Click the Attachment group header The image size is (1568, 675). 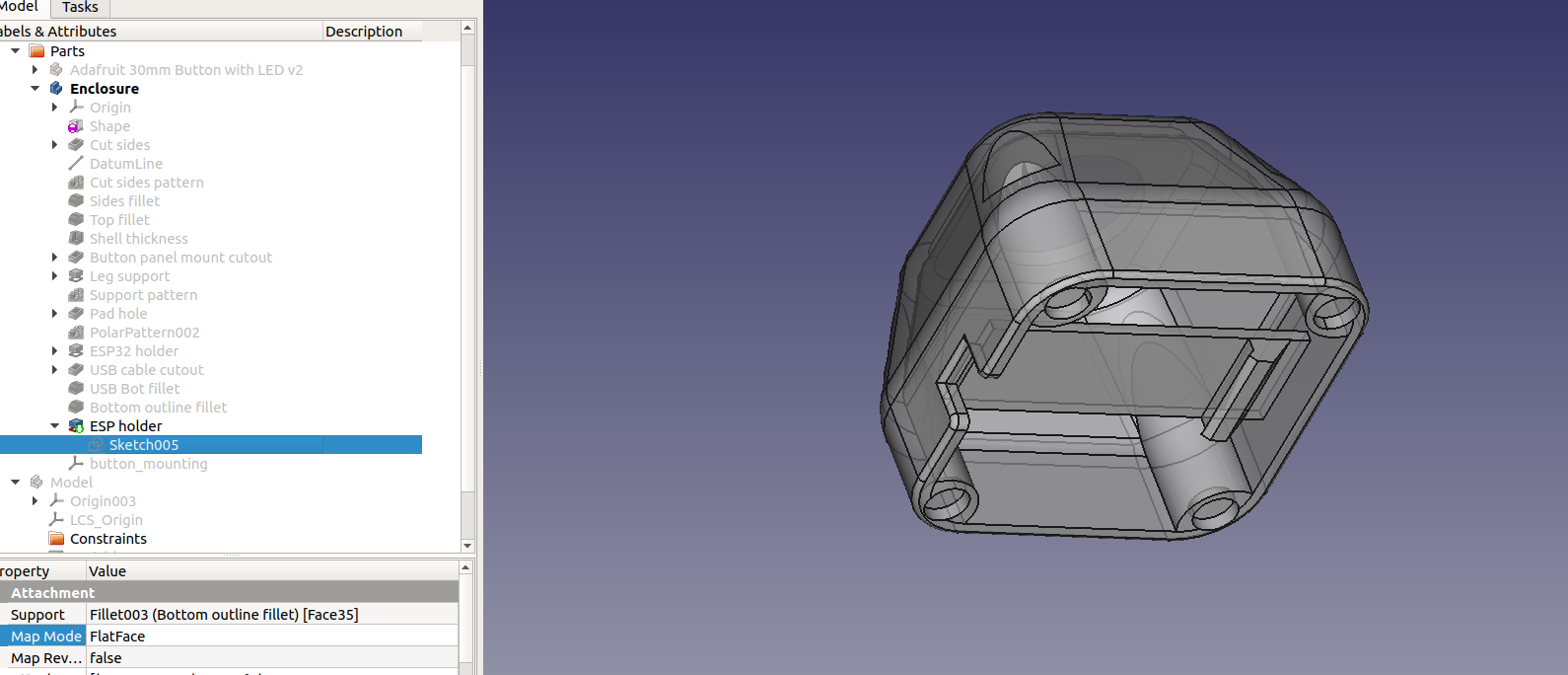(x=229, y=593)
